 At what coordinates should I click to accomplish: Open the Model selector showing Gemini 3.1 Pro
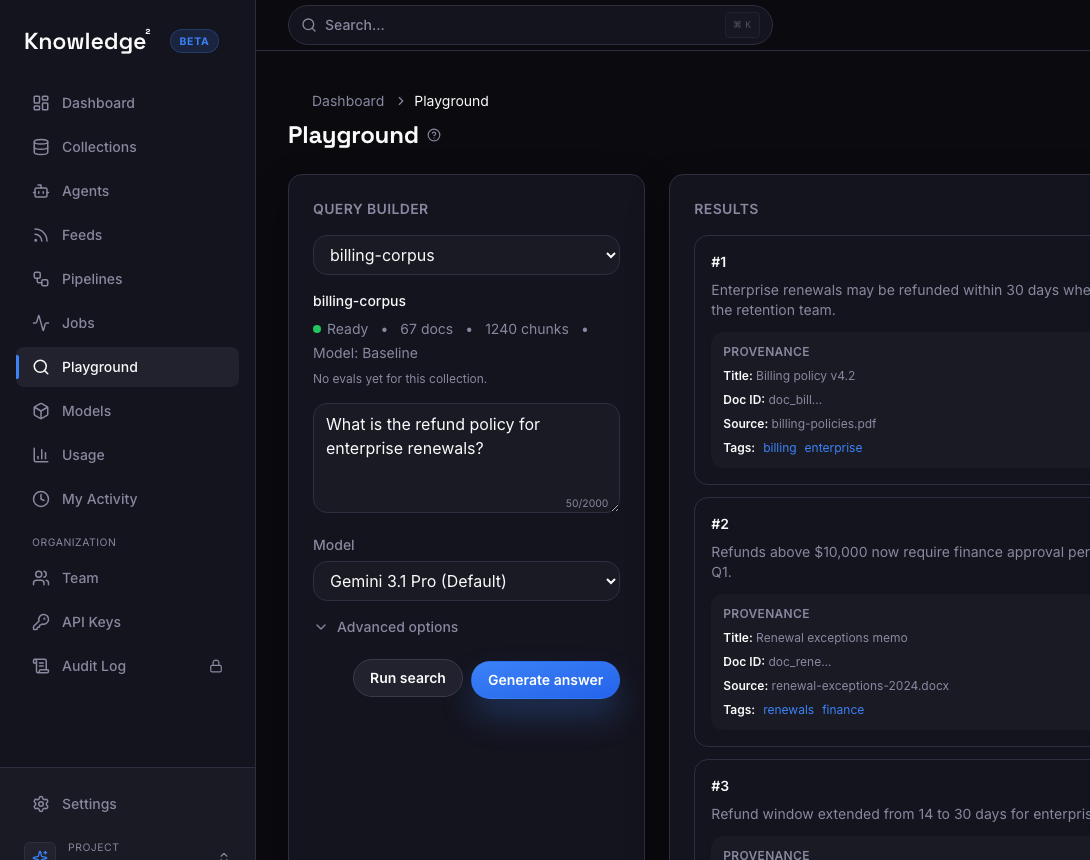(466, 581)
